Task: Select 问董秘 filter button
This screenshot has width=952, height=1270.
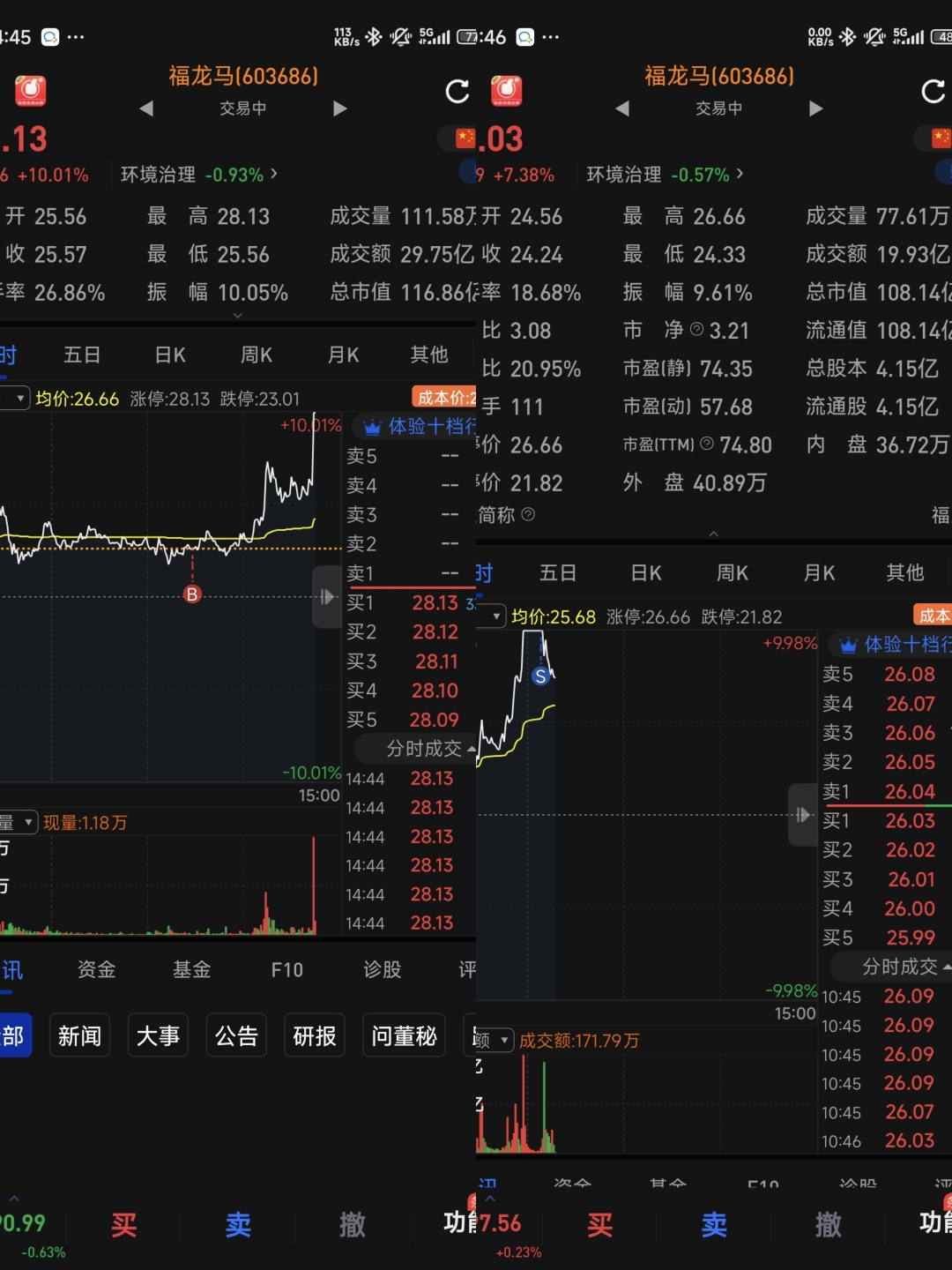Action: 404,1035
